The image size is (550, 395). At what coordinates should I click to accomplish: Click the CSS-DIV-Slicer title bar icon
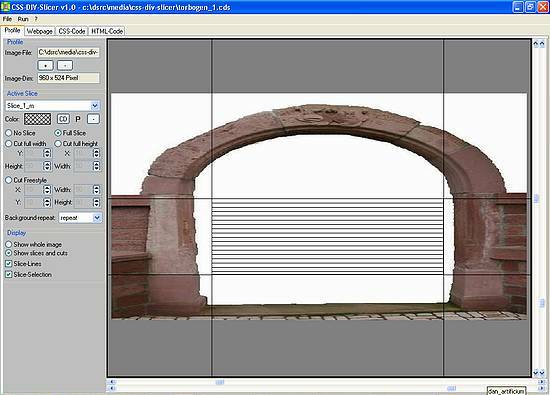pos(5,7)
